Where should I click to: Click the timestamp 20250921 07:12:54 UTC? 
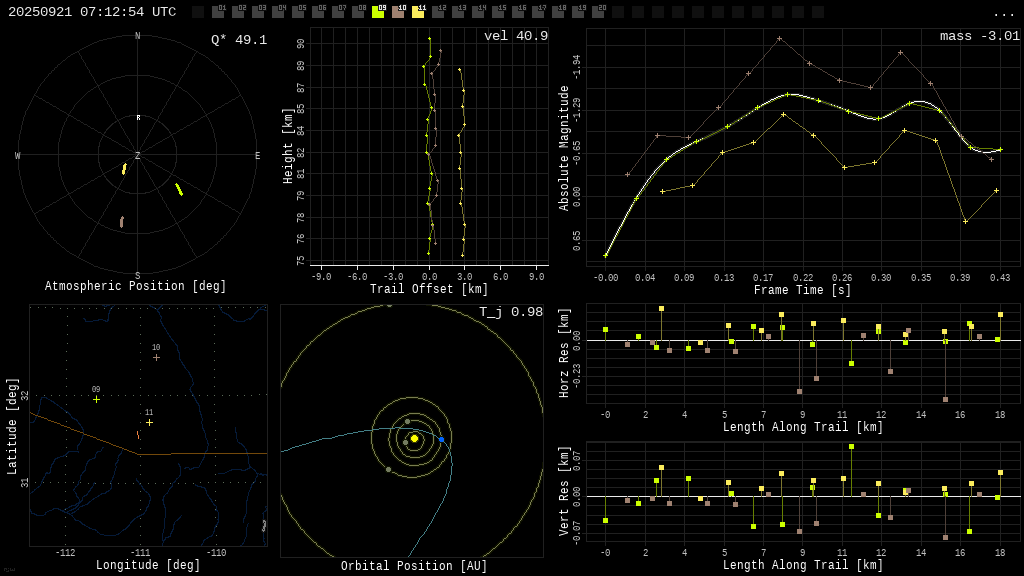[92, 12]
